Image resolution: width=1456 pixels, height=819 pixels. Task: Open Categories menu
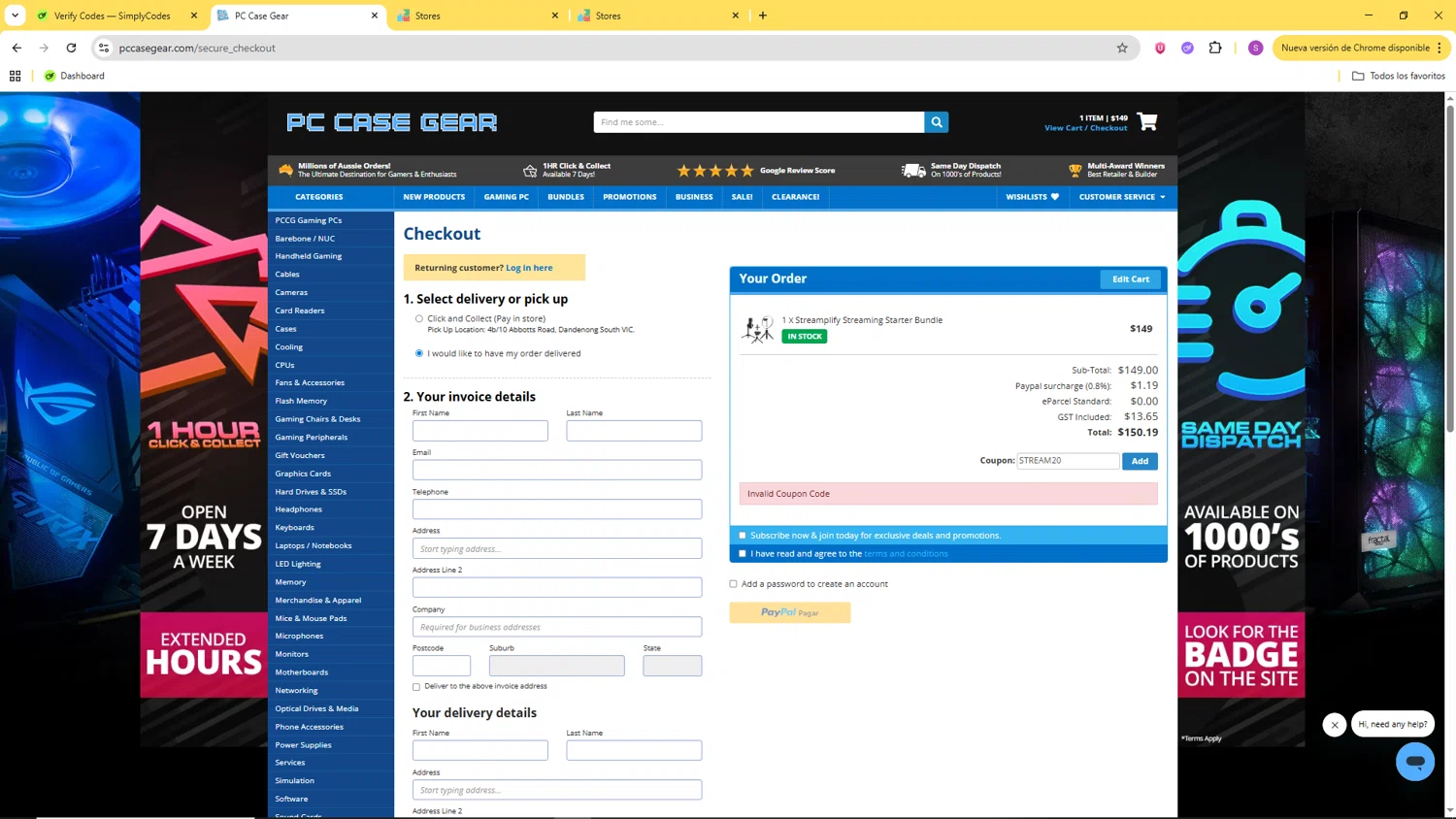(319, 197)
